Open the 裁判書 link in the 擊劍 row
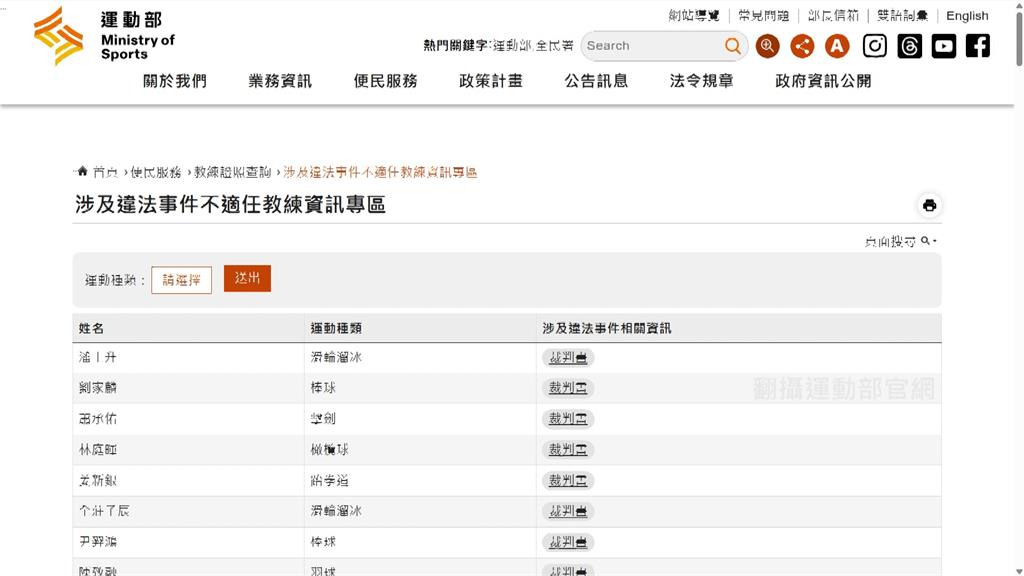 click(x=568, y=419)
